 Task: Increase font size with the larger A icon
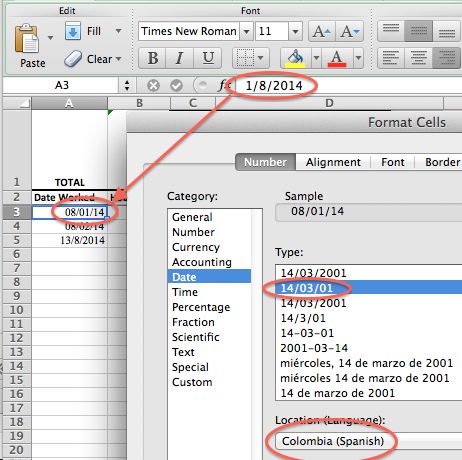coord(322,31)
